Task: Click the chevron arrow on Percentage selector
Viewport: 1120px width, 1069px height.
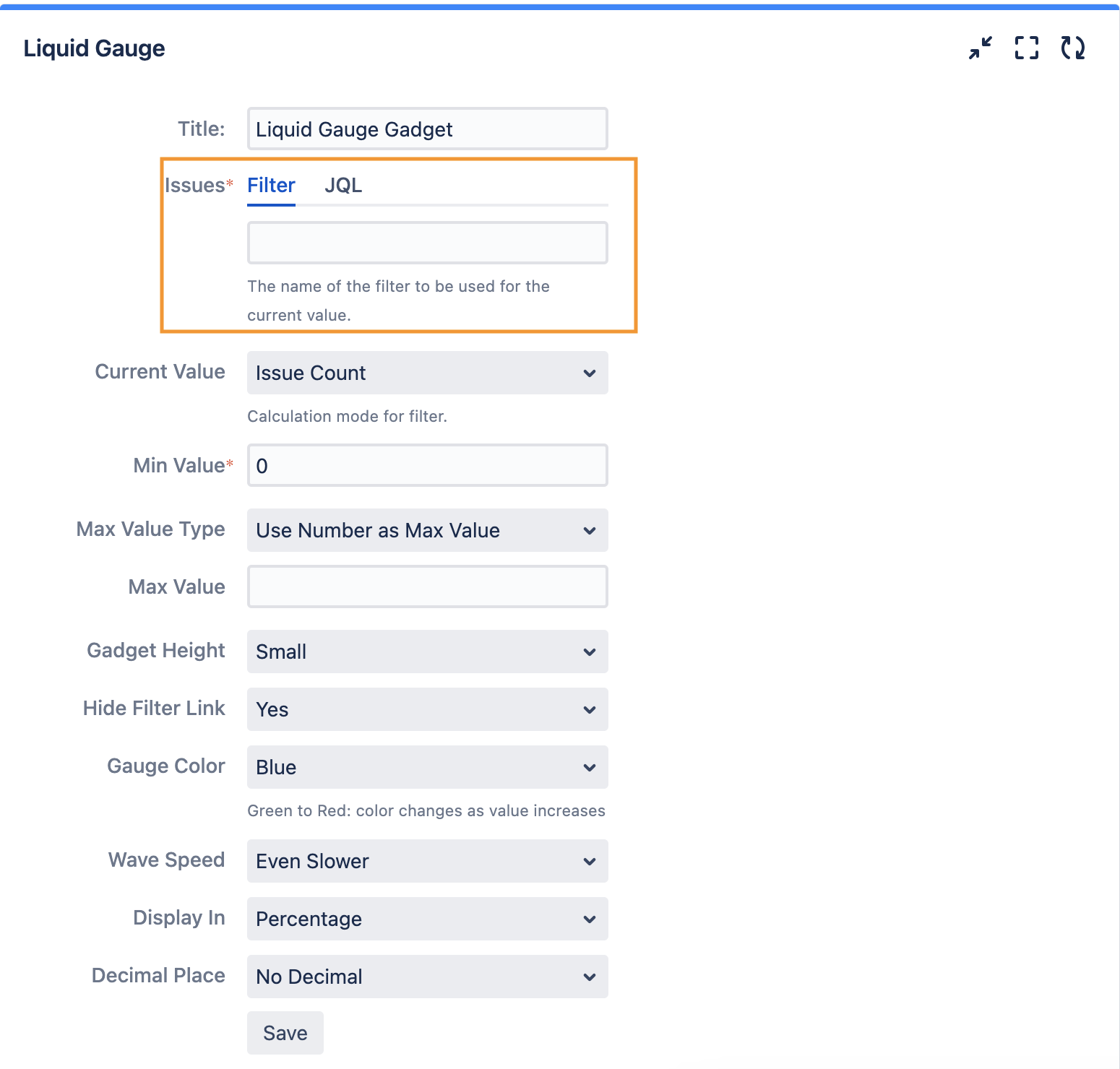Action: 590,919
